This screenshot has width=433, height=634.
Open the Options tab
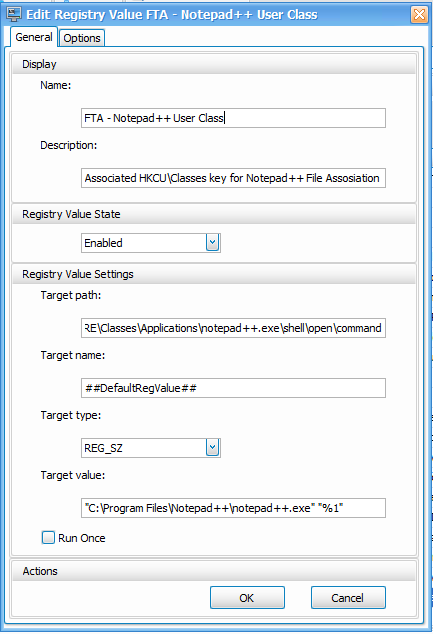82,38
